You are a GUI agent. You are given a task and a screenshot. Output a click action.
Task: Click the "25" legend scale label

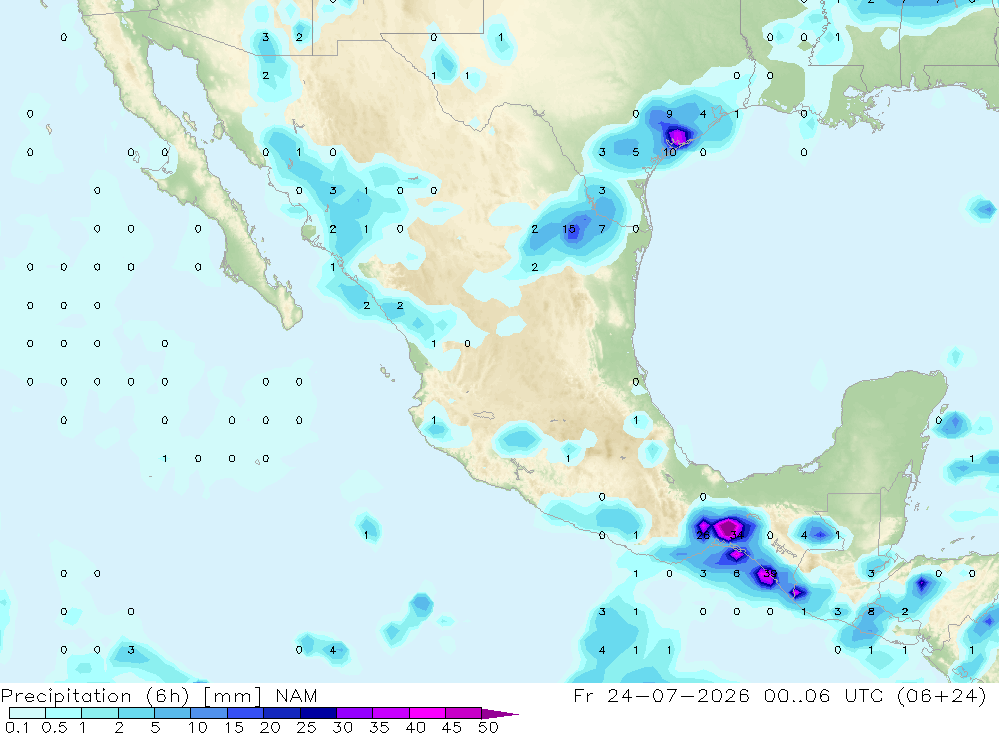coord(306,727)
